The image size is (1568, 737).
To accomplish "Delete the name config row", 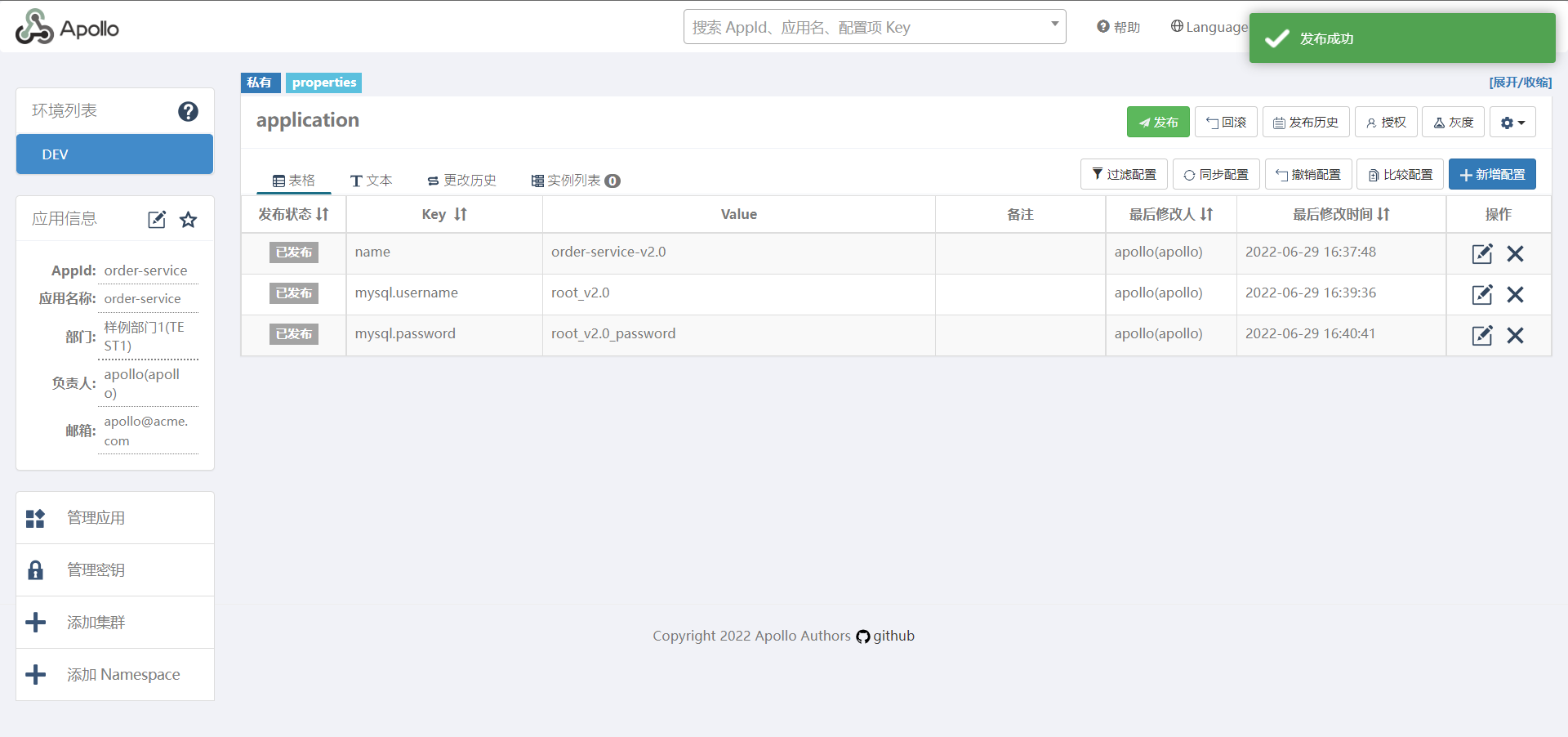I will tap(1515, 254).
